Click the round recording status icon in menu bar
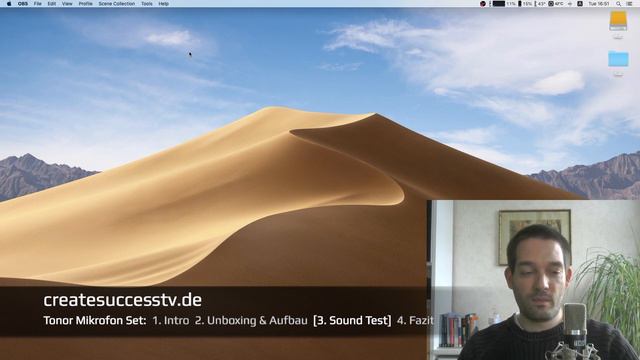The image size is (640, 360). 483,4
